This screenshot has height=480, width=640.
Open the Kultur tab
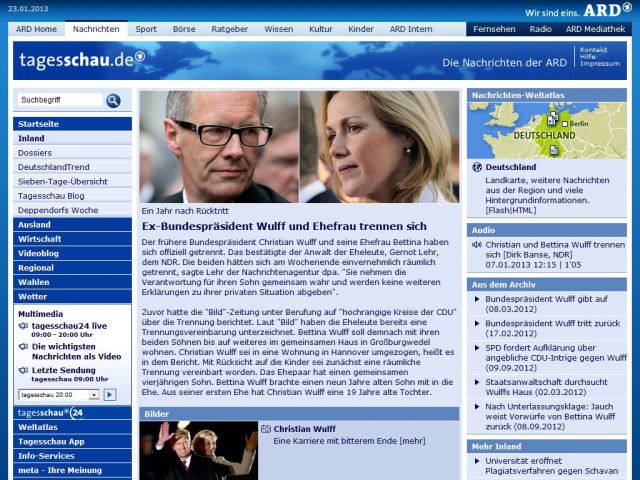coord(321,29)
